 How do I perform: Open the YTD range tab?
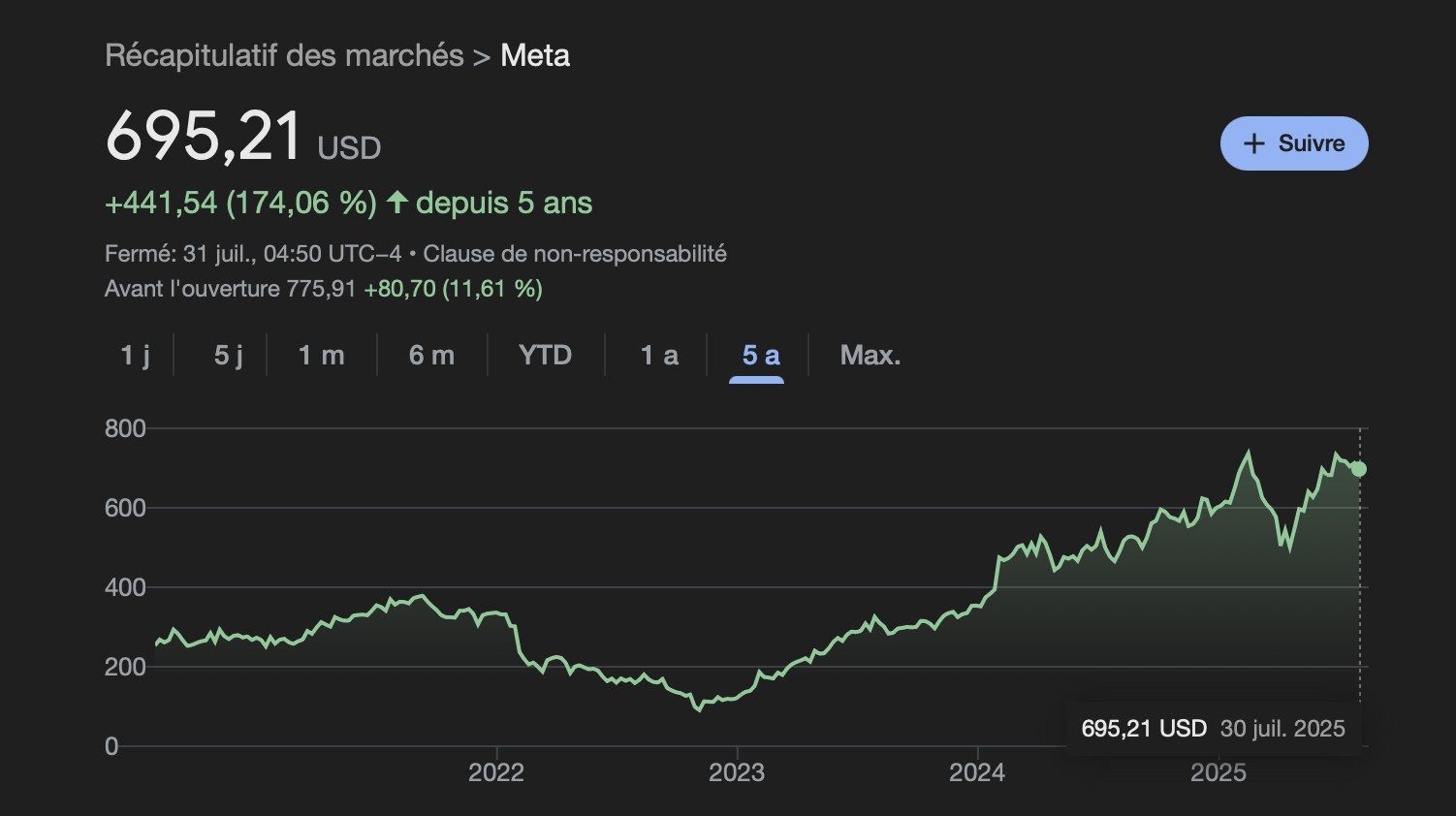[x=546, y=355]
